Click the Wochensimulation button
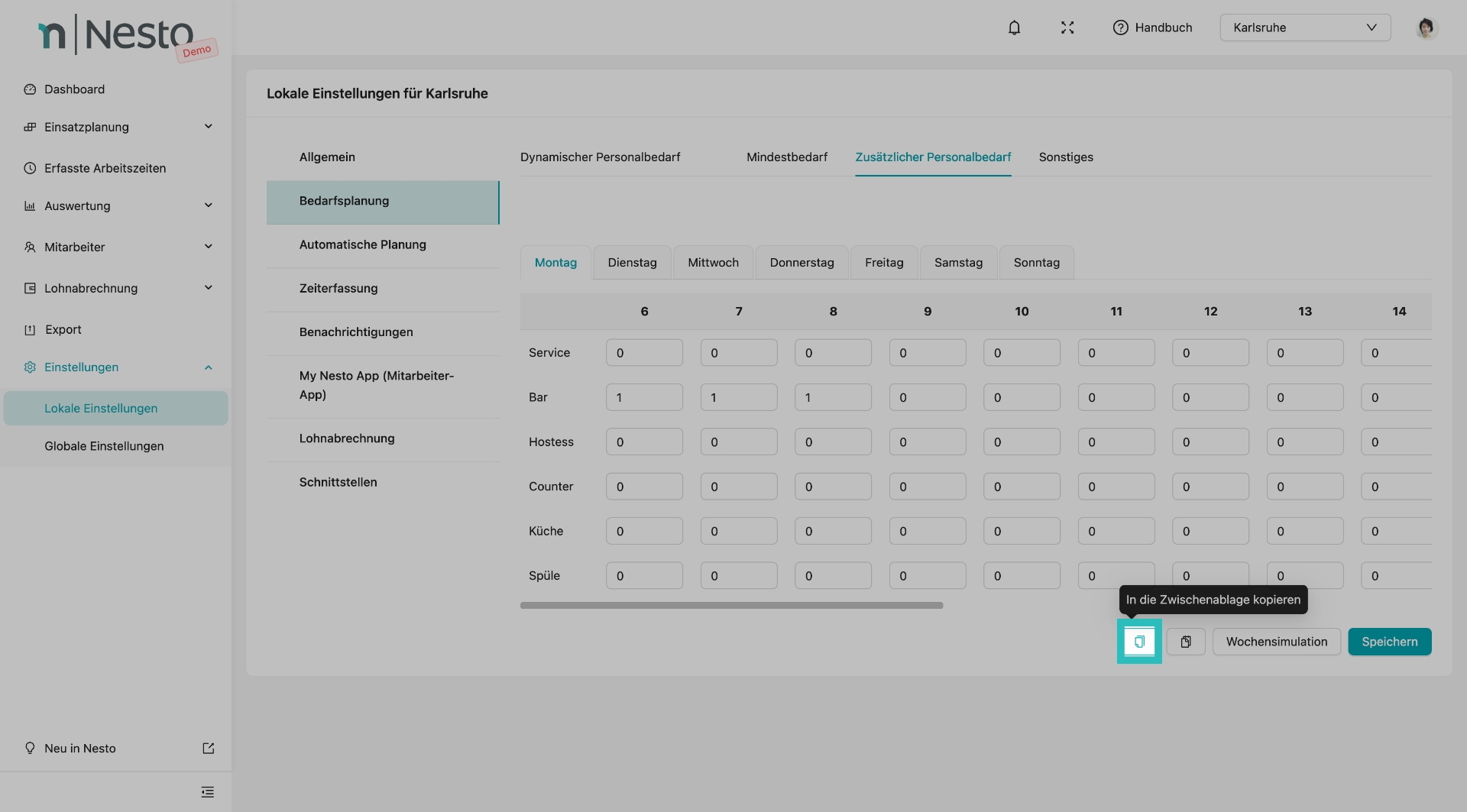This screenshot has height=812, width=1467. click(x=1276, y=642)
